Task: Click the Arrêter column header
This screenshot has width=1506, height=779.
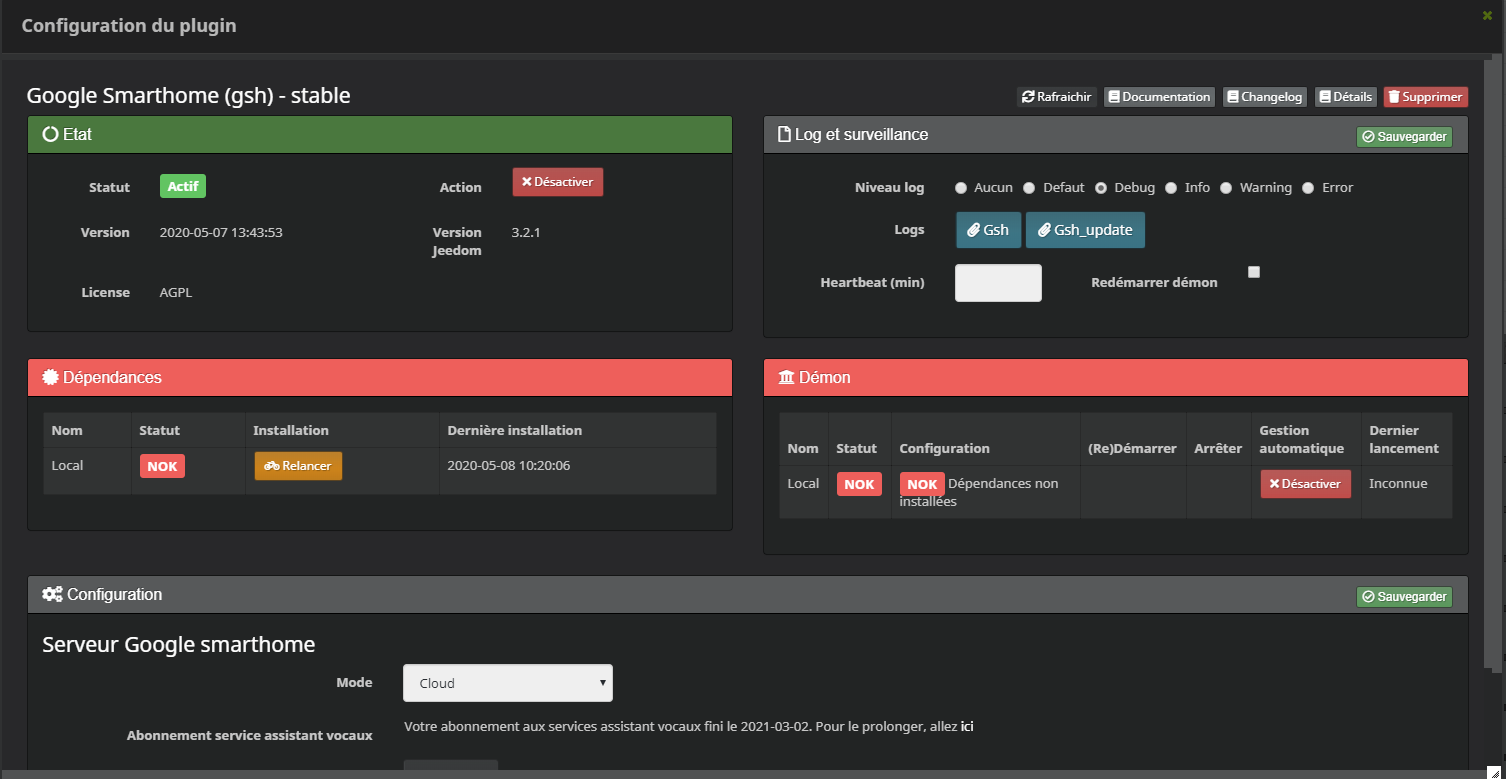Action: [1218, 449]
